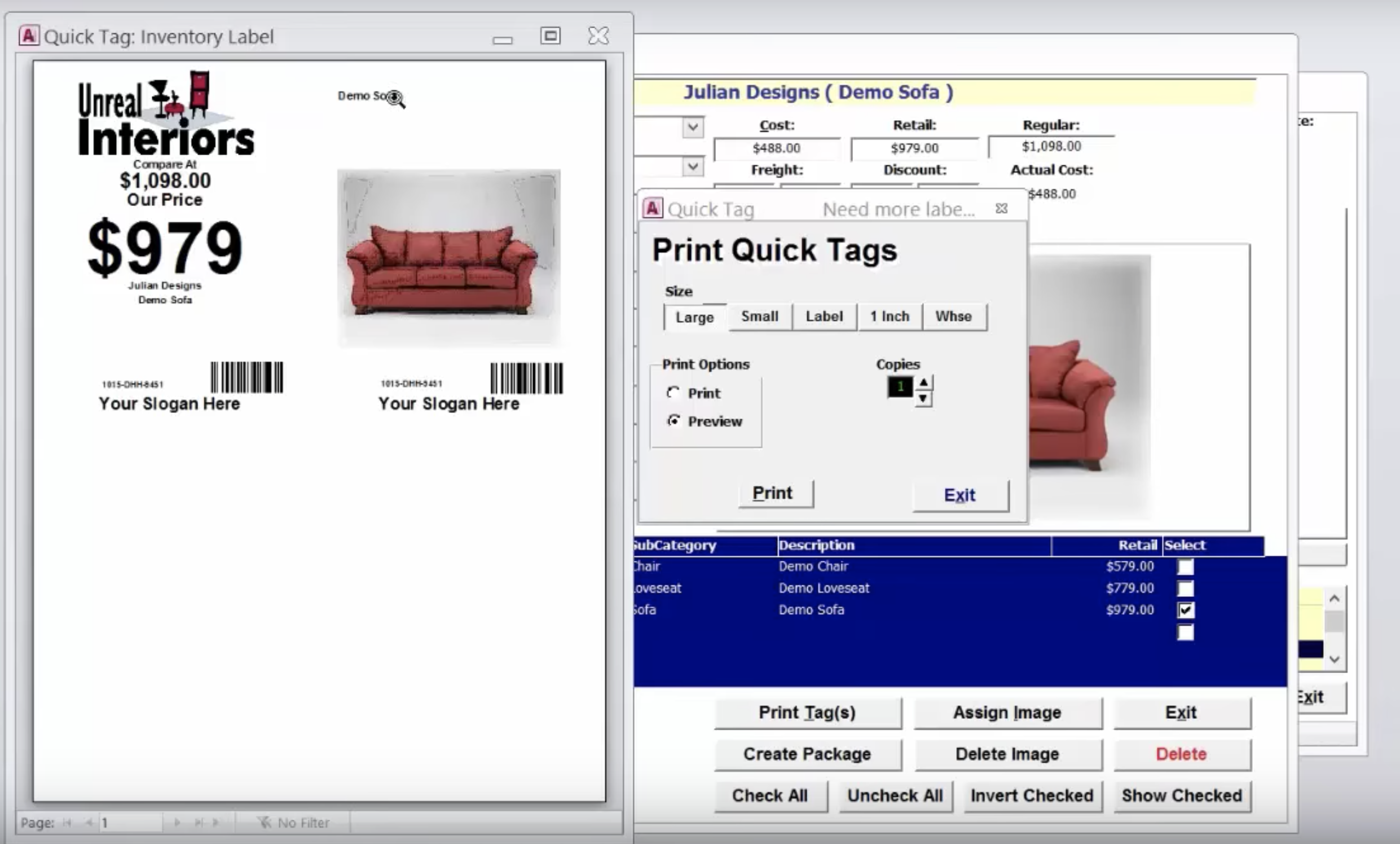Screen dimensions: 1400x844
Task: Click the Access icon on Print Quick Tags dialog
Action: (652, 208)
